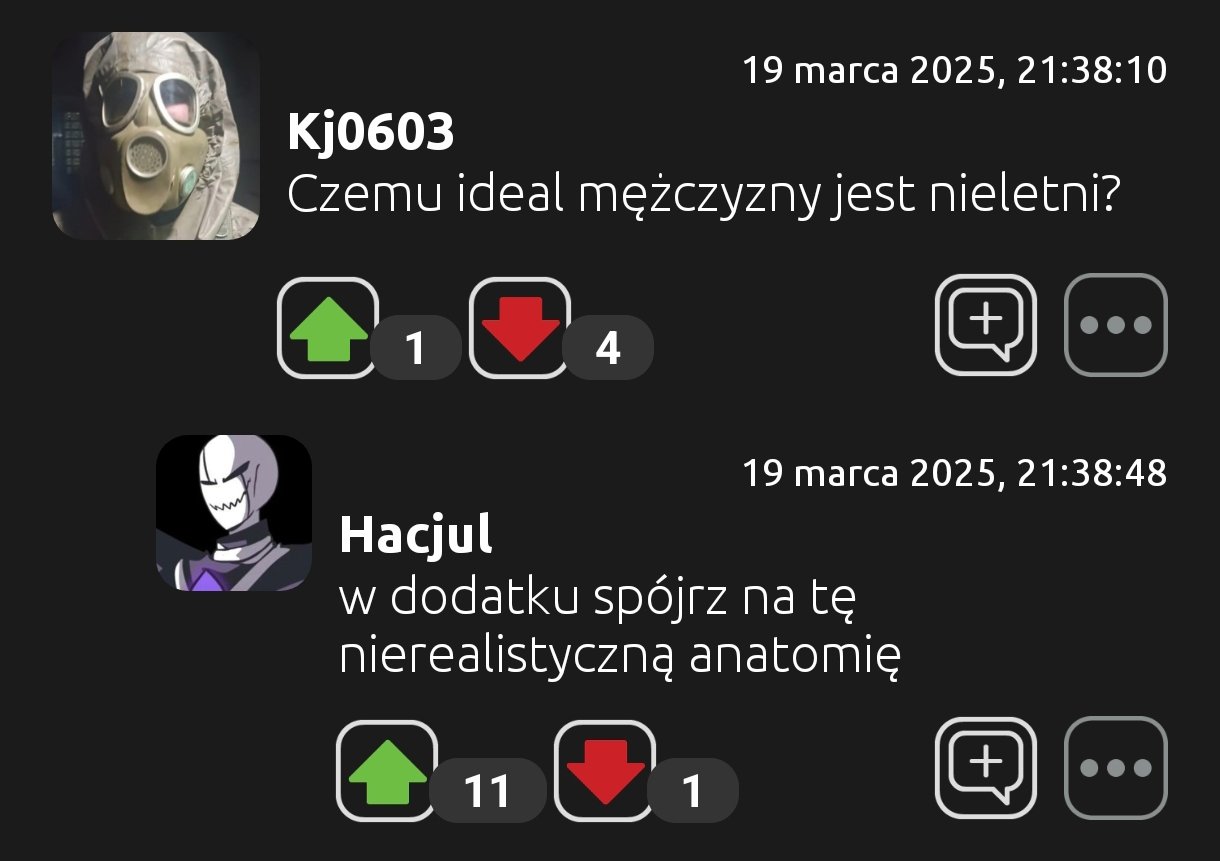Open the three-dots menu on Hacjul's reply

pos(1116,768)
